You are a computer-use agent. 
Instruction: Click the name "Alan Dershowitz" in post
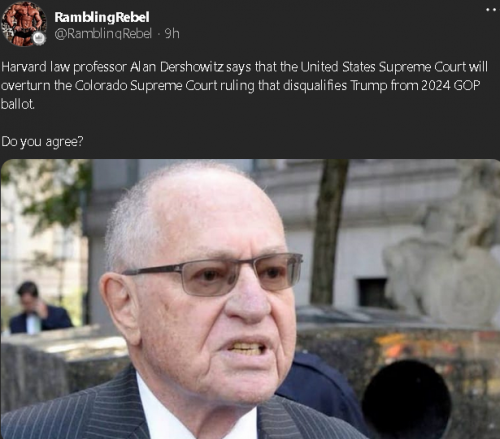(177, 67)
